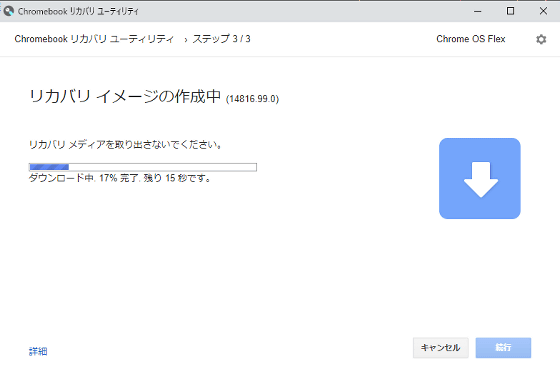Click the Chromebook リカバリ ユーティリティ breadcrumb
The width and height of the screenshot is (560, 387).
pyautogui.click(x=94, y=39)
